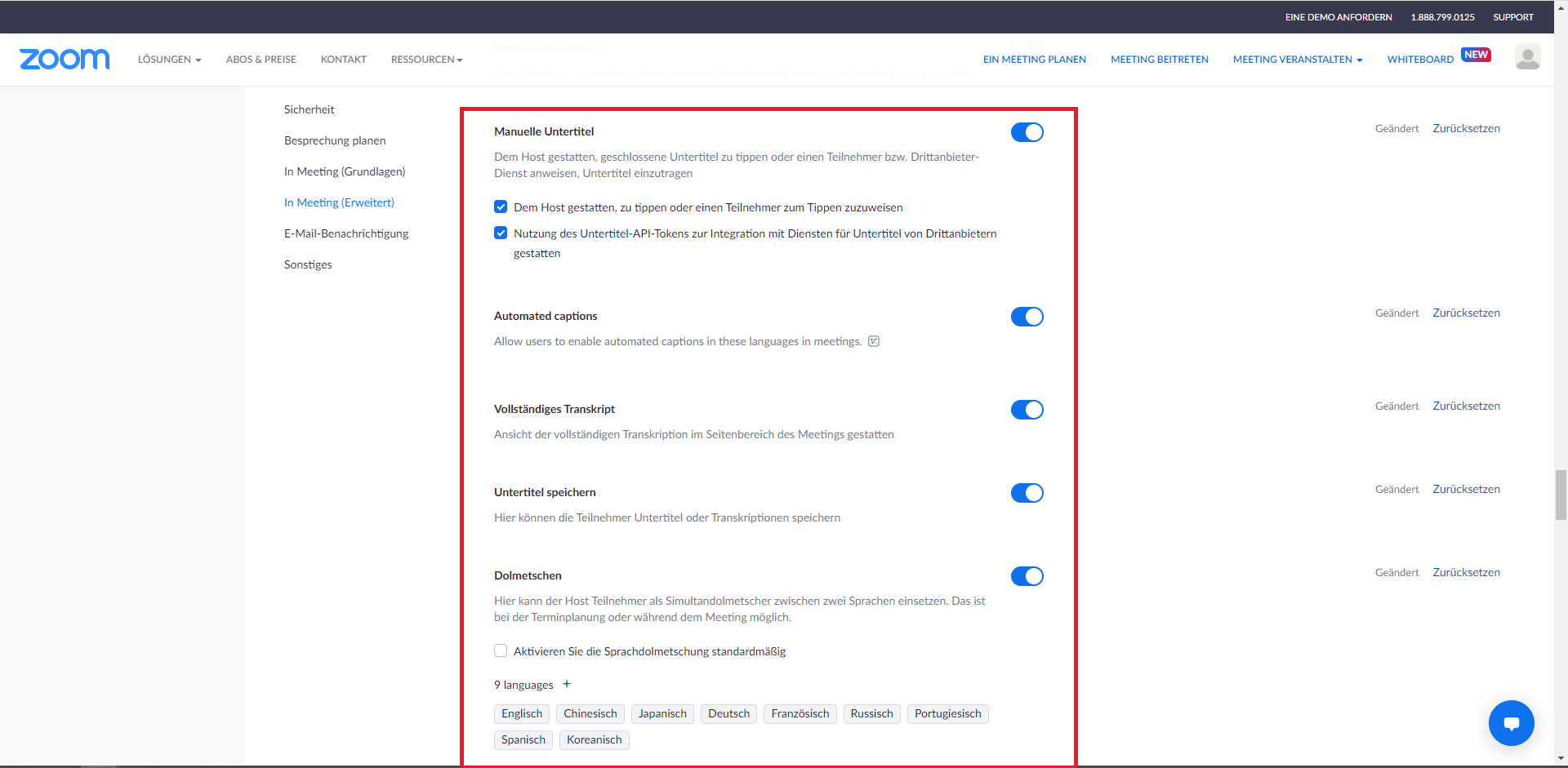The width and height of the screenshot is (1568, 768).
Task: Enable Sprachdolmetschung standardmäßig checkbox
Action: (501, 650)
